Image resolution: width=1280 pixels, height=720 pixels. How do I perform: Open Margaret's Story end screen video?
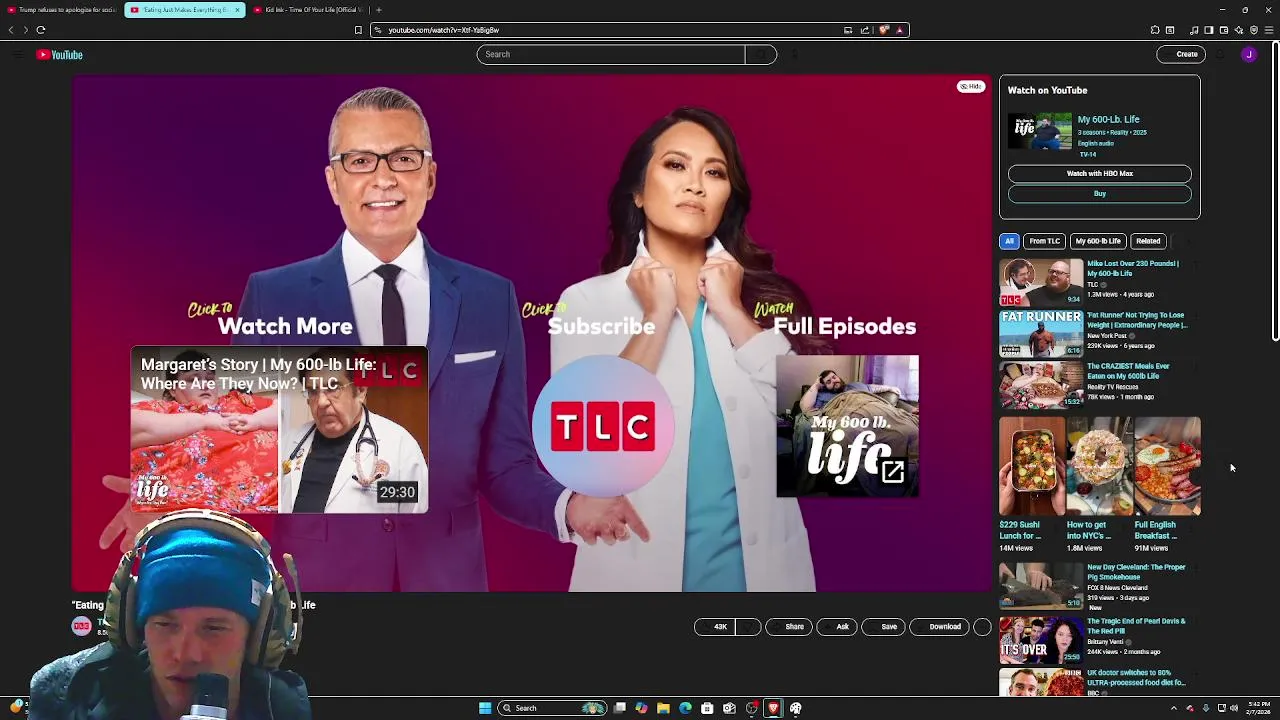279,430
